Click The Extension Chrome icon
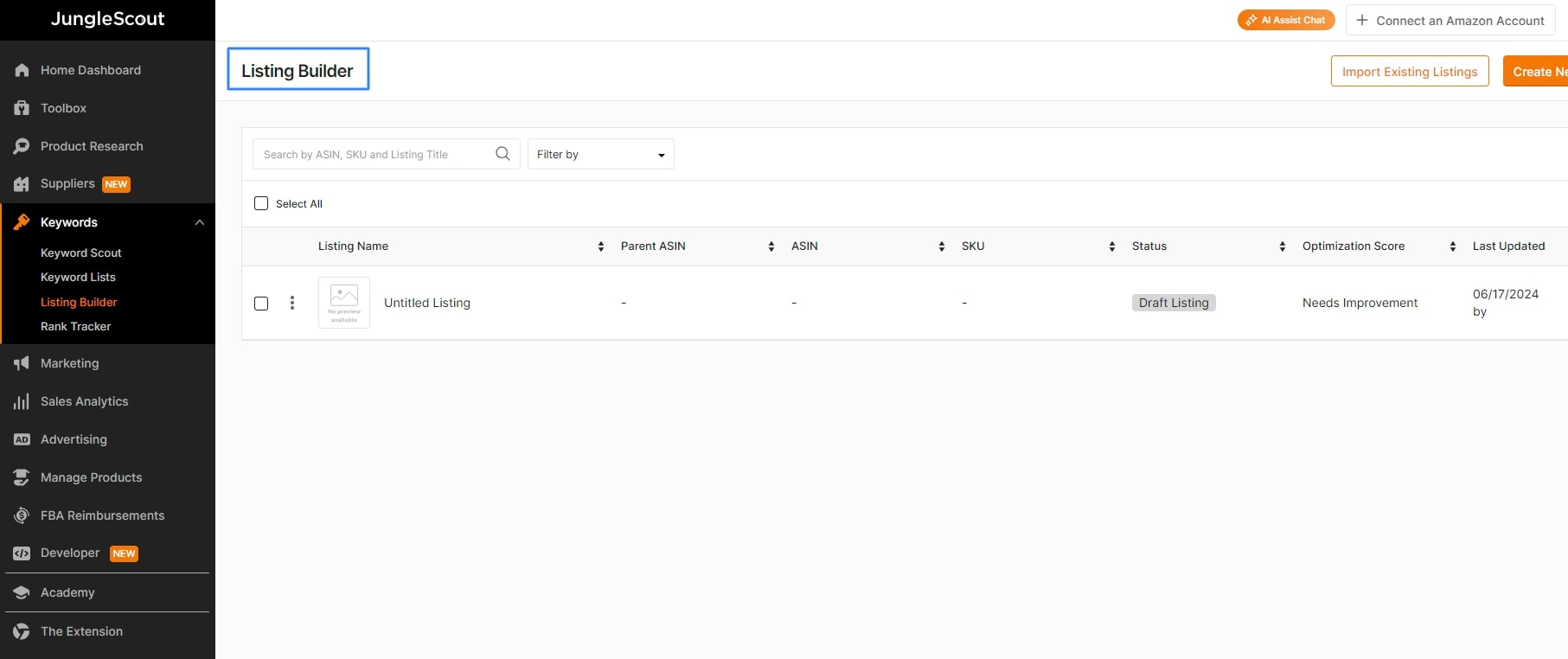Image resolution: width=1568 pixels, height=659 pixels. point(22,631)
